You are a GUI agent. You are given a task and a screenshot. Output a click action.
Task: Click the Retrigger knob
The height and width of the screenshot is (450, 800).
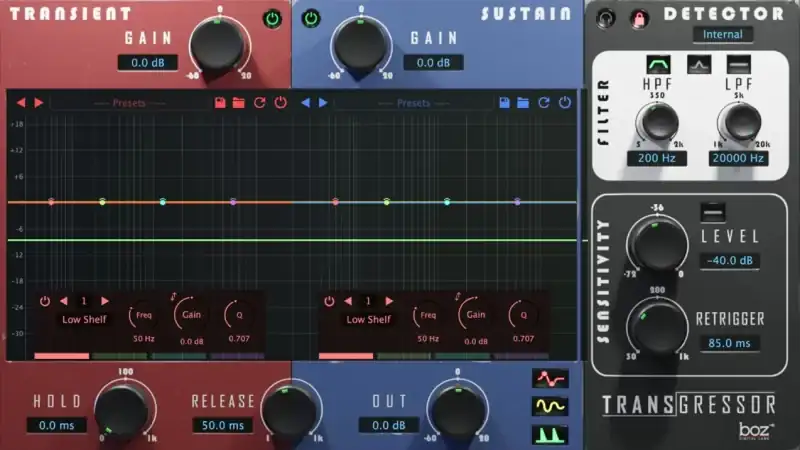click(657, 328)
